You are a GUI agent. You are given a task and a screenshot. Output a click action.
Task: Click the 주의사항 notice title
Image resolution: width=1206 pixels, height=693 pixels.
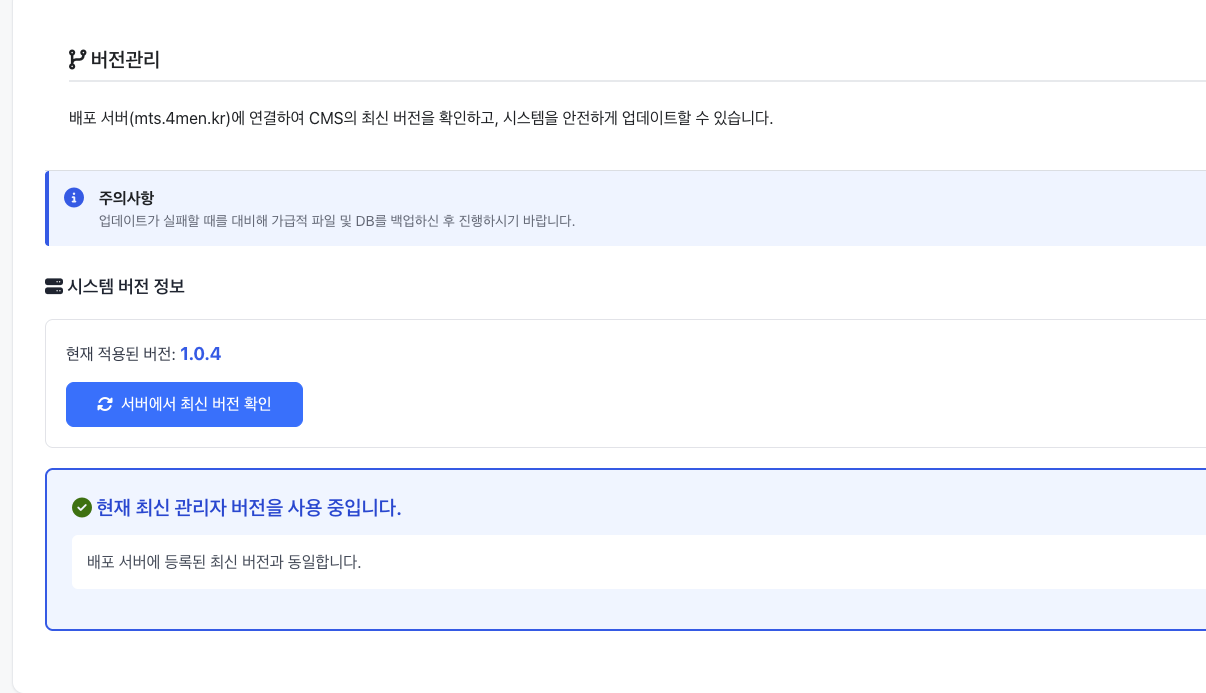coord(126,197)
